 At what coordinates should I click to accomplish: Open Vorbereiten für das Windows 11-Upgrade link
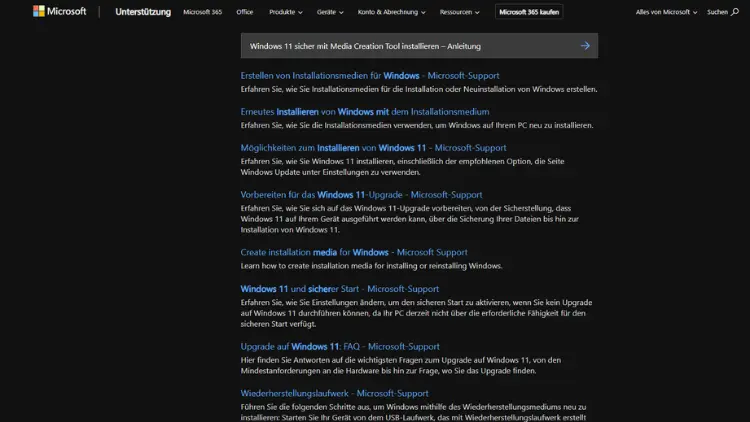361,195
